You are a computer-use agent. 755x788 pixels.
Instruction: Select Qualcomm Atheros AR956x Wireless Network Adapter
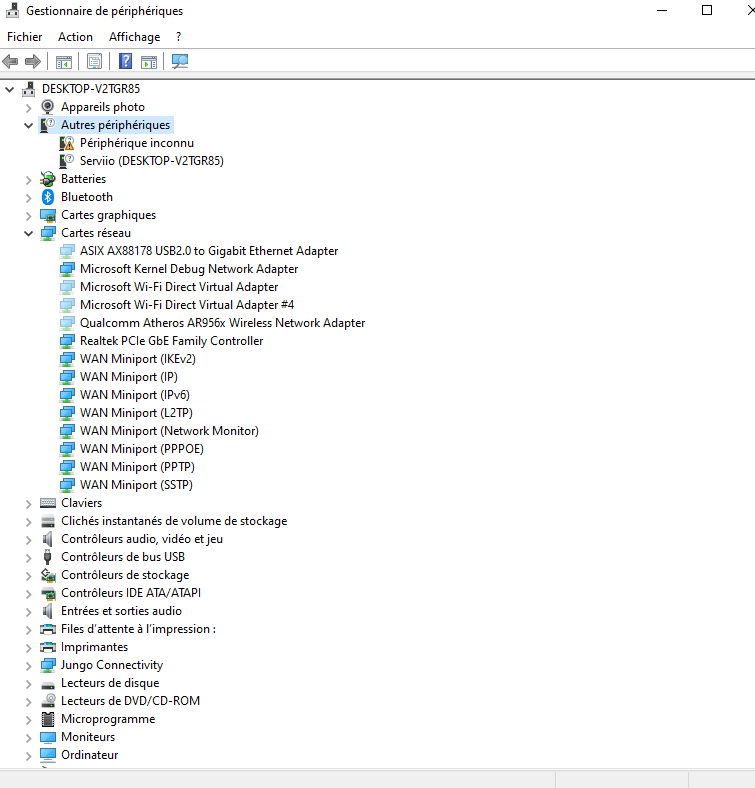[x=223, y=323]
